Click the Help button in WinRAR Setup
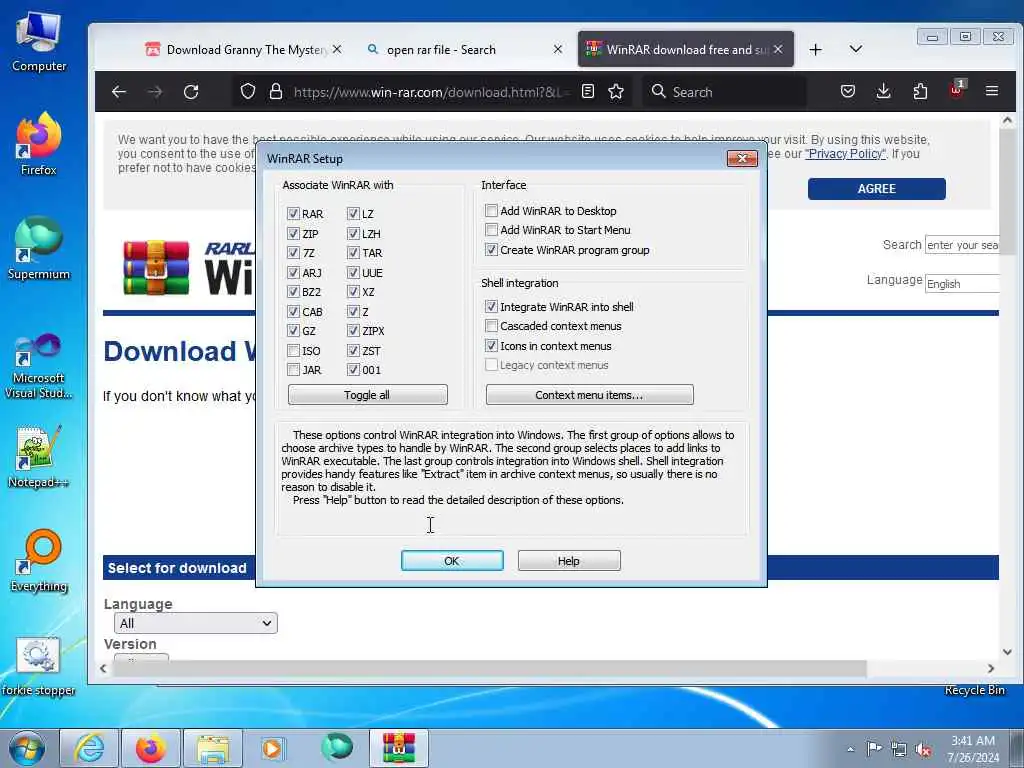This screenshot has width=1024, height=768. [569, 560]
